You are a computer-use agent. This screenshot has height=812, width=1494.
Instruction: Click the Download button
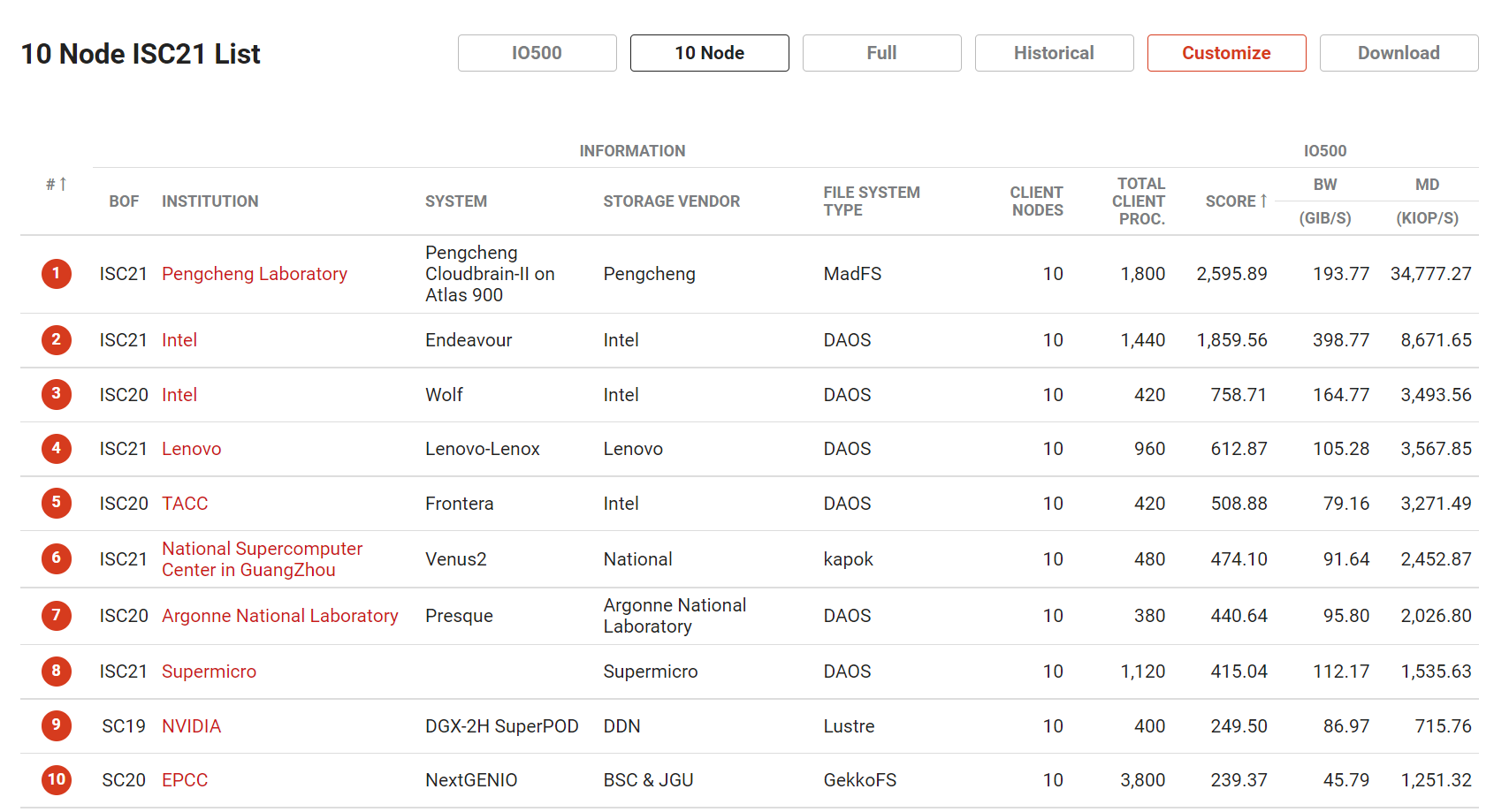[1399, 53]
